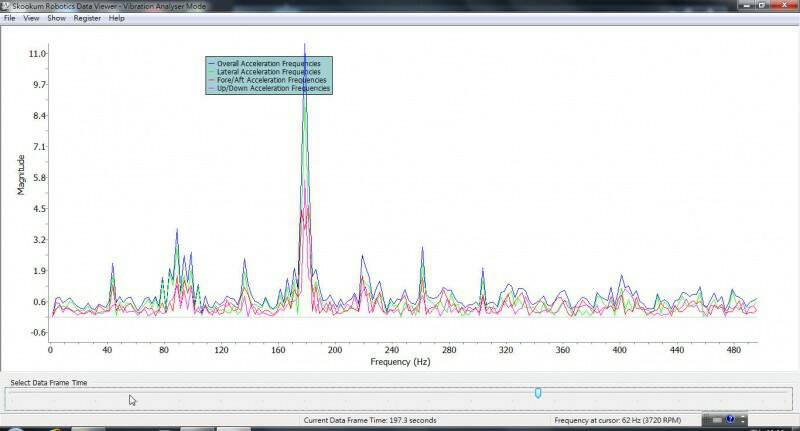The image size is (800, 431).
Task: Click the Skookum Robotics title bar icon
Action: 6,6
